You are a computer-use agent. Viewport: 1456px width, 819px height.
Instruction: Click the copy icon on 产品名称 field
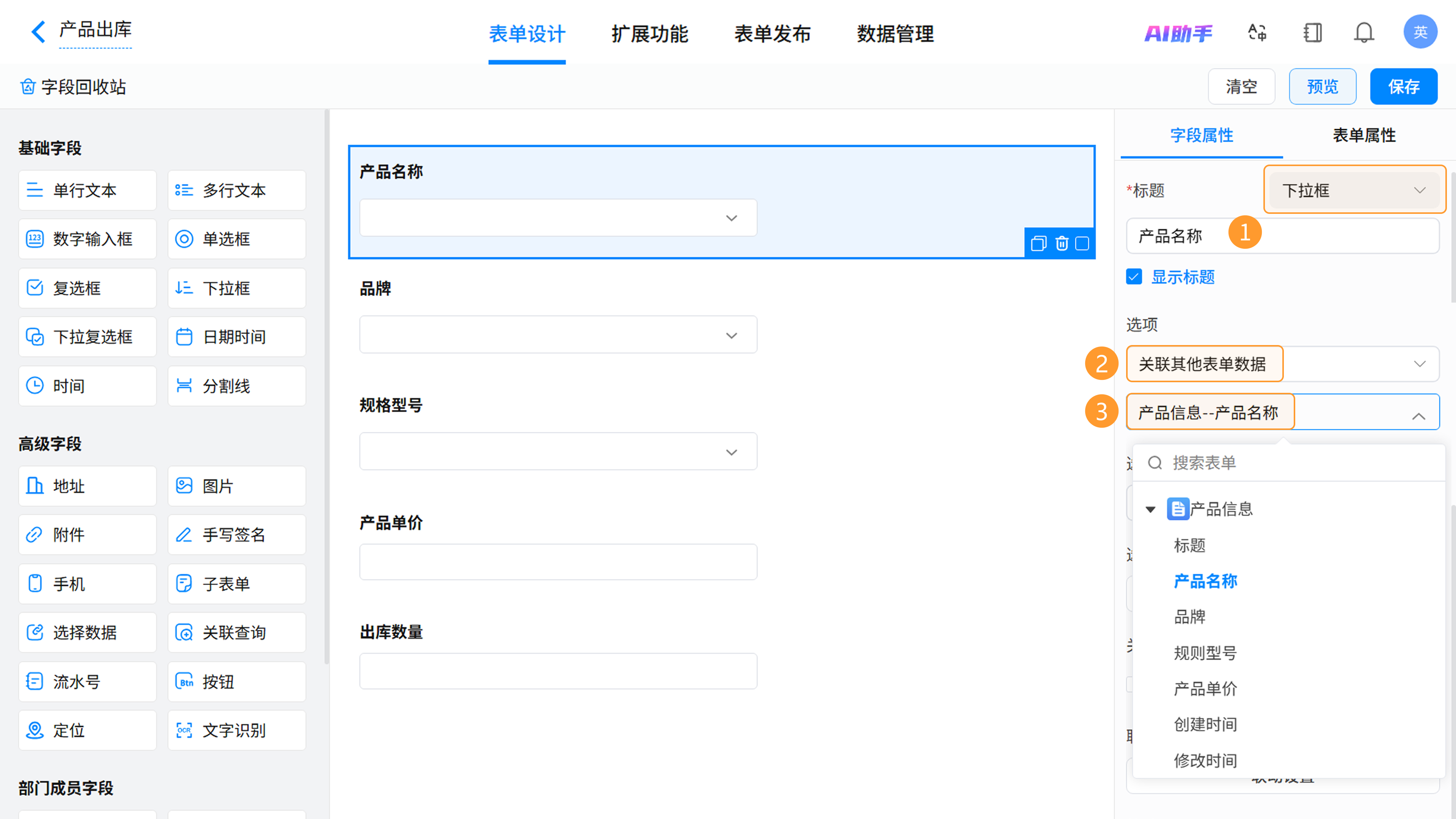point(1038,243)
